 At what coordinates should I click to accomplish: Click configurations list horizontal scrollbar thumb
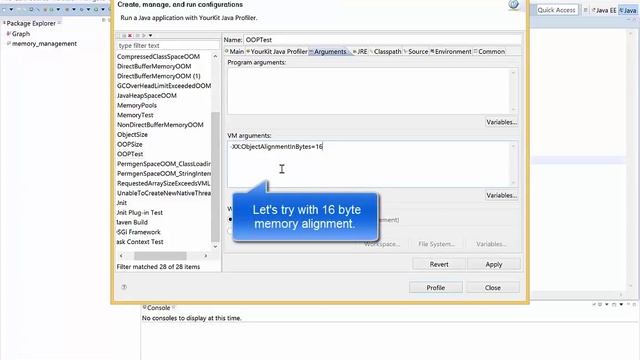[160, 256]
